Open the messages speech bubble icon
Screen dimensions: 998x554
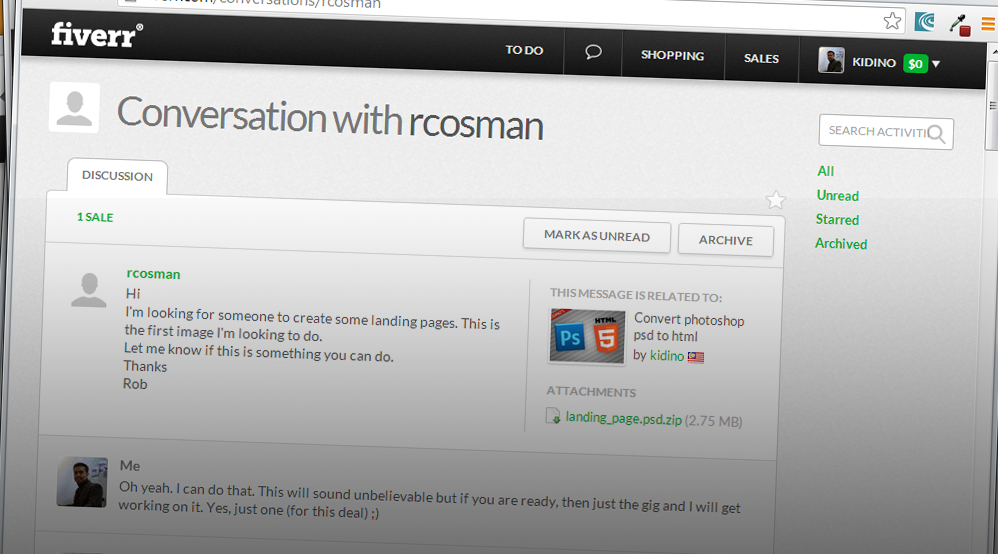(x=593, y=52)
